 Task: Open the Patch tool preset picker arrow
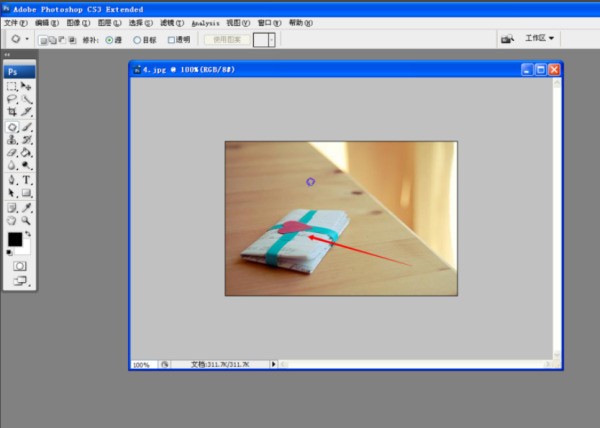[27, 39]
